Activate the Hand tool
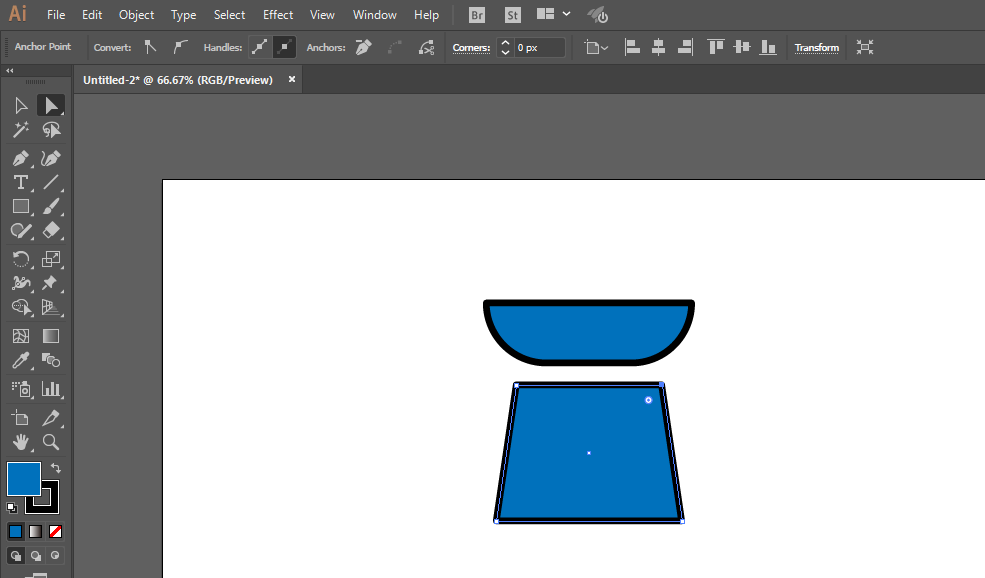The height and width of the screenshot is (578, 985). tap(21, 442)
